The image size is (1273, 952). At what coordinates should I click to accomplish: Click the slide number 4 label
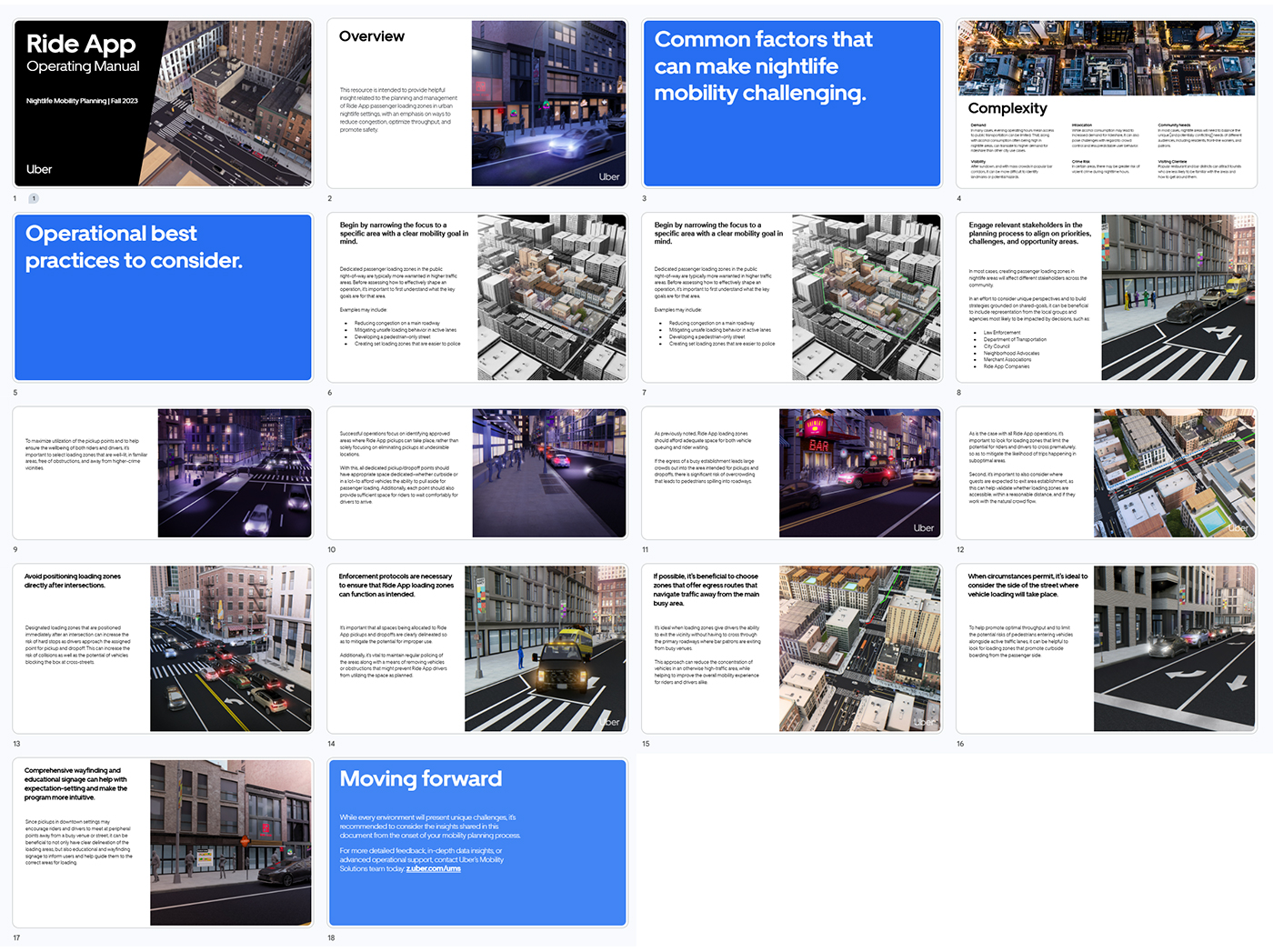tap(958, 198)
